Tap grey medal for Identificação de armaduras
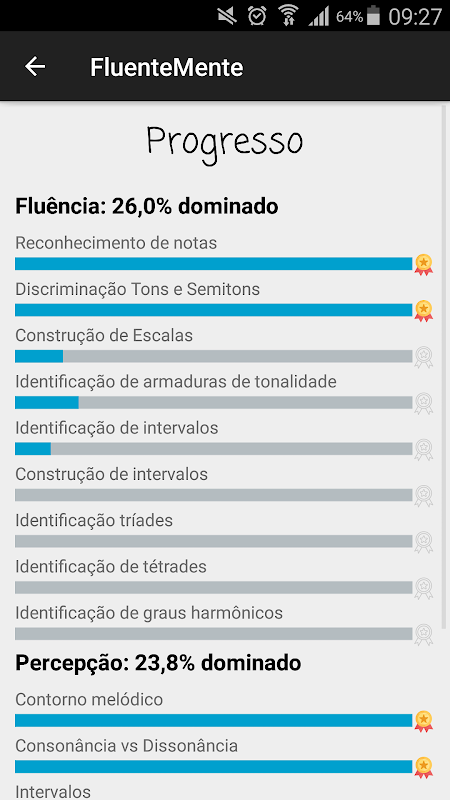450x800 pixels. tap(423, 403)
